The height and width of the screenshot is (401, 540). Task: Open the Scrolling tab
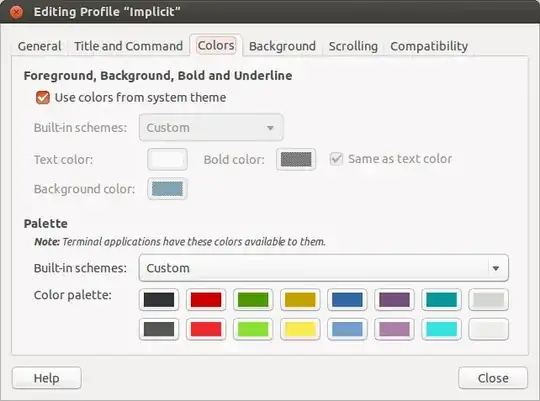(353, 46)
